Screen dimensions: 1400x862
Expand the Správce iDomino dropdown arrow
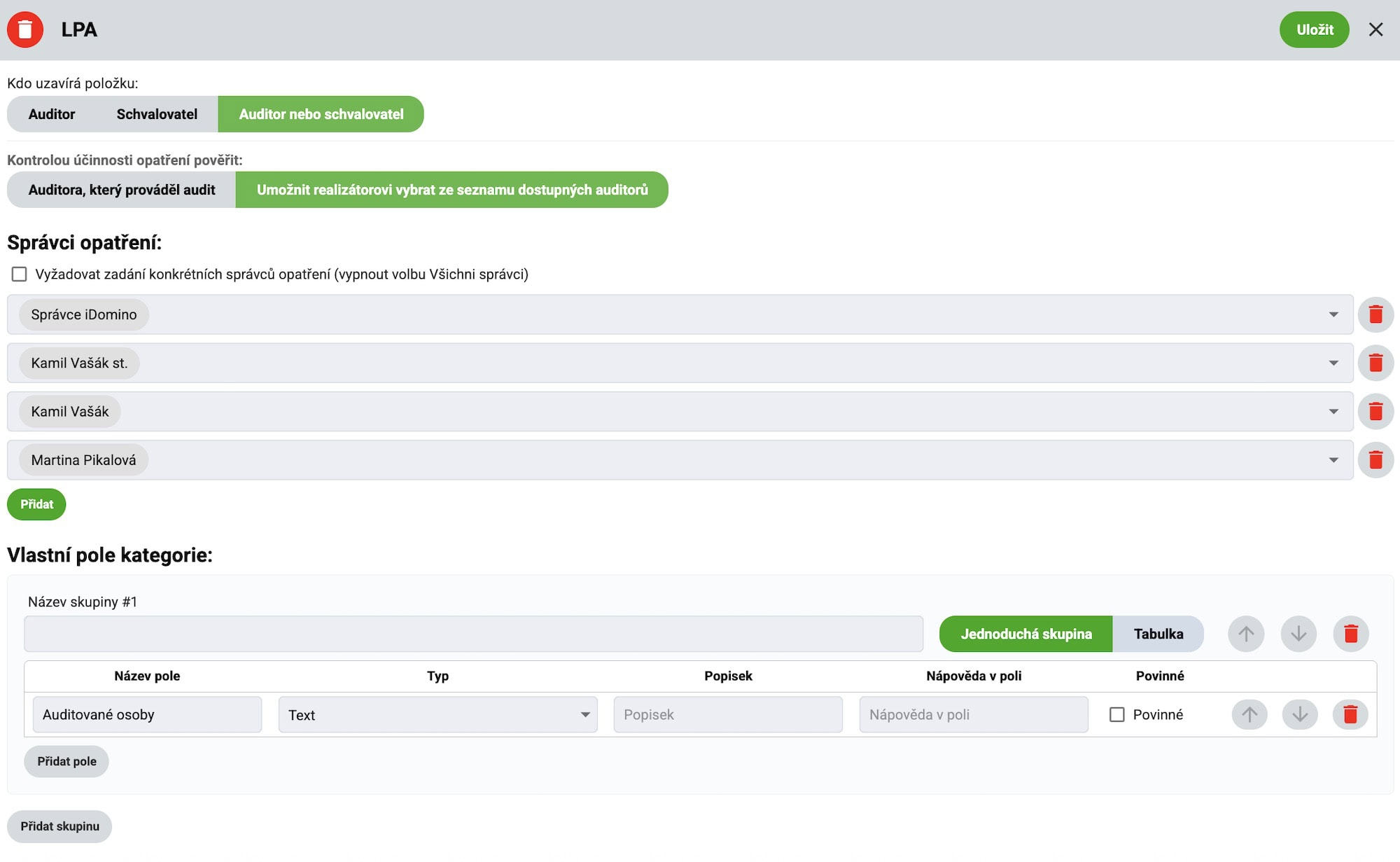coord(1333,314)
